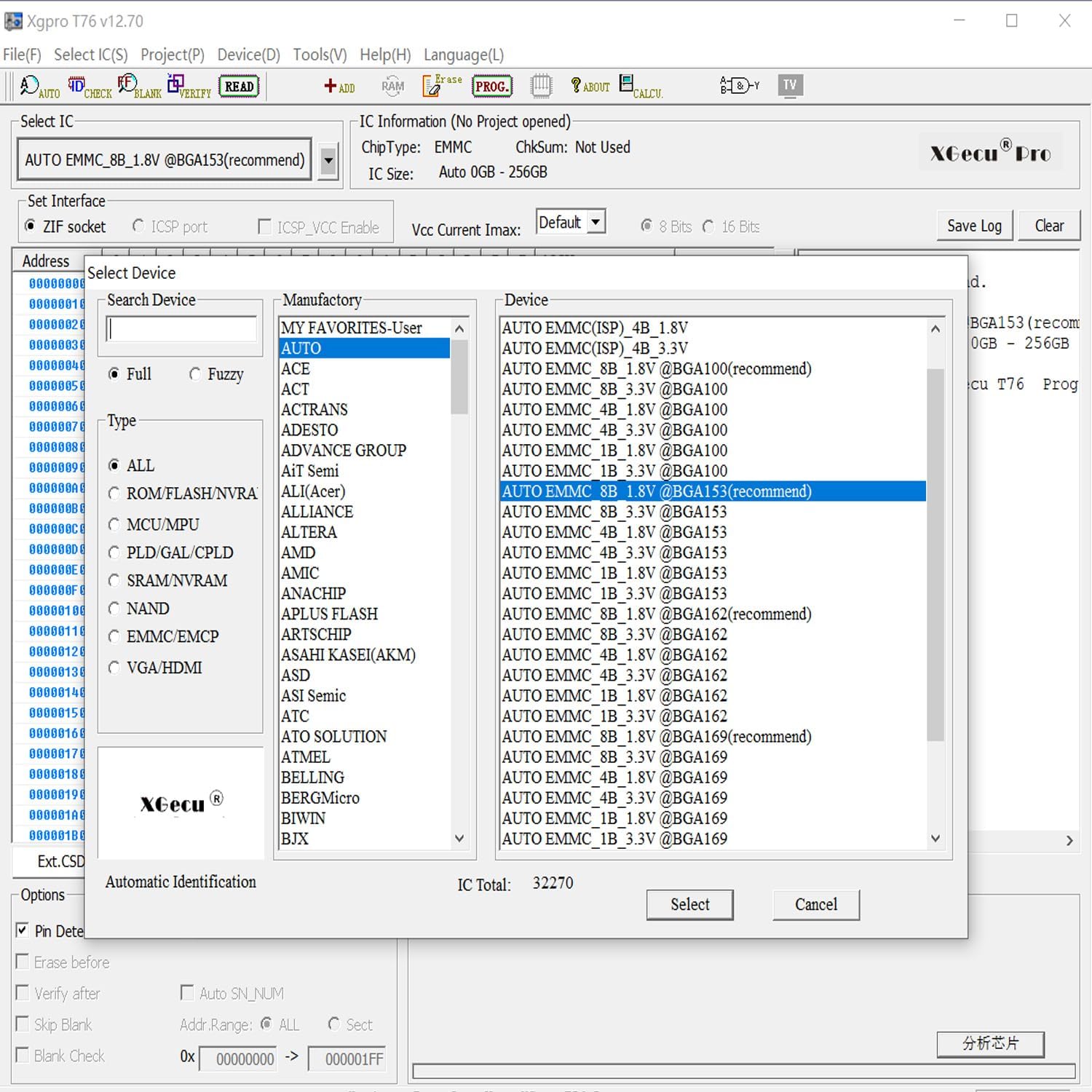Open the Select IC dropdown arrow
This screenshot has height=1092, width=1092.
point(328,159)
